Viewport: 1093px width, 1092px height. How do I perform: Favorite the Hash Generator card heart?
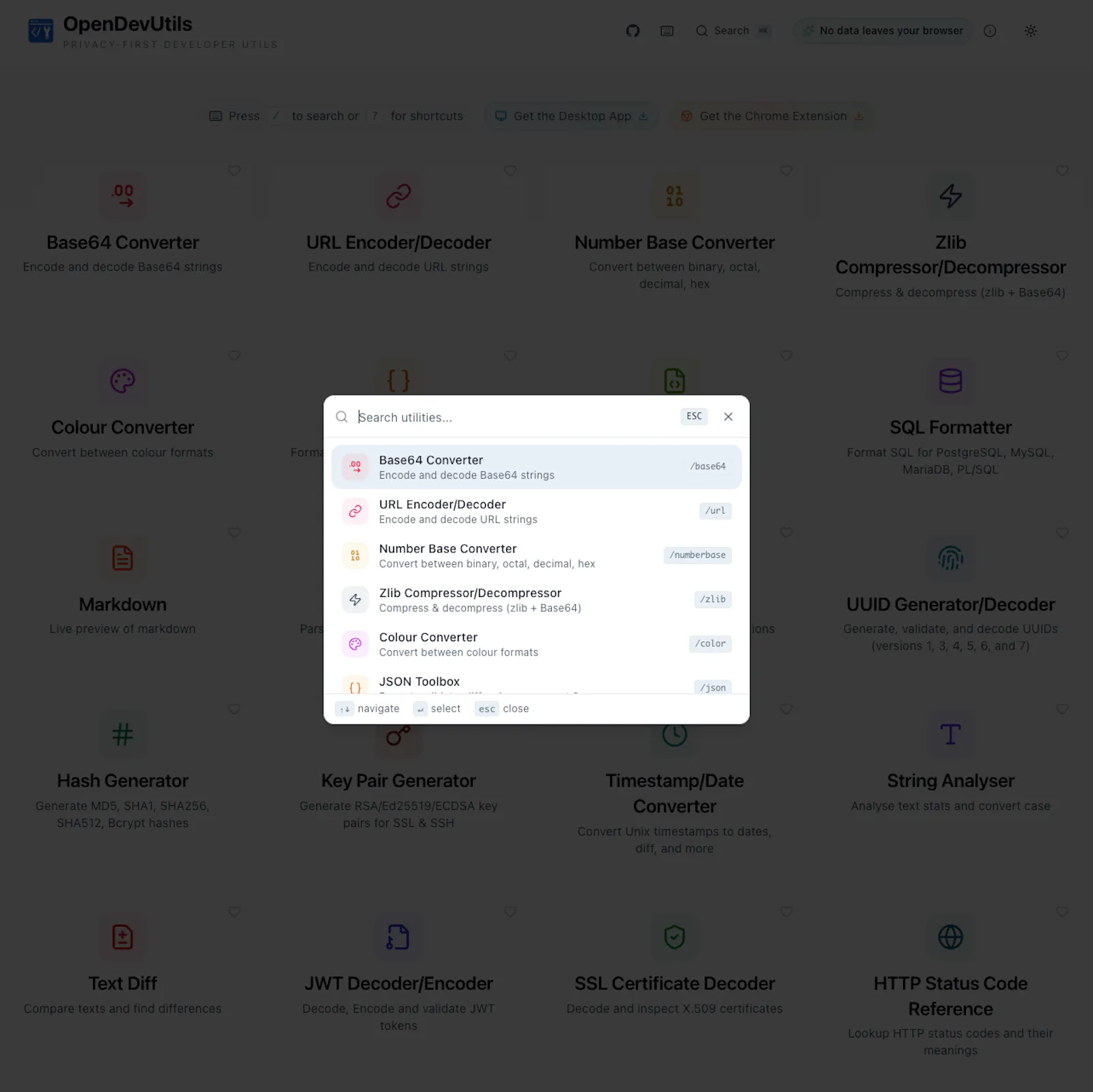234,710
